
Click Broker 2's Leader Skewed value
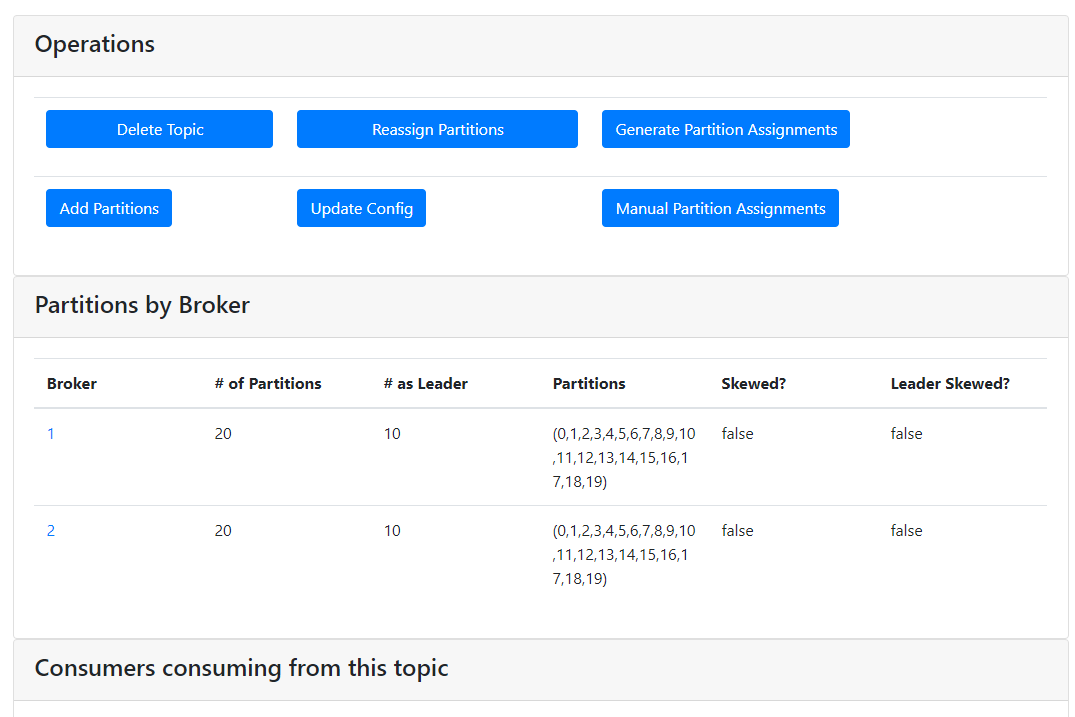tap(906, 531)
